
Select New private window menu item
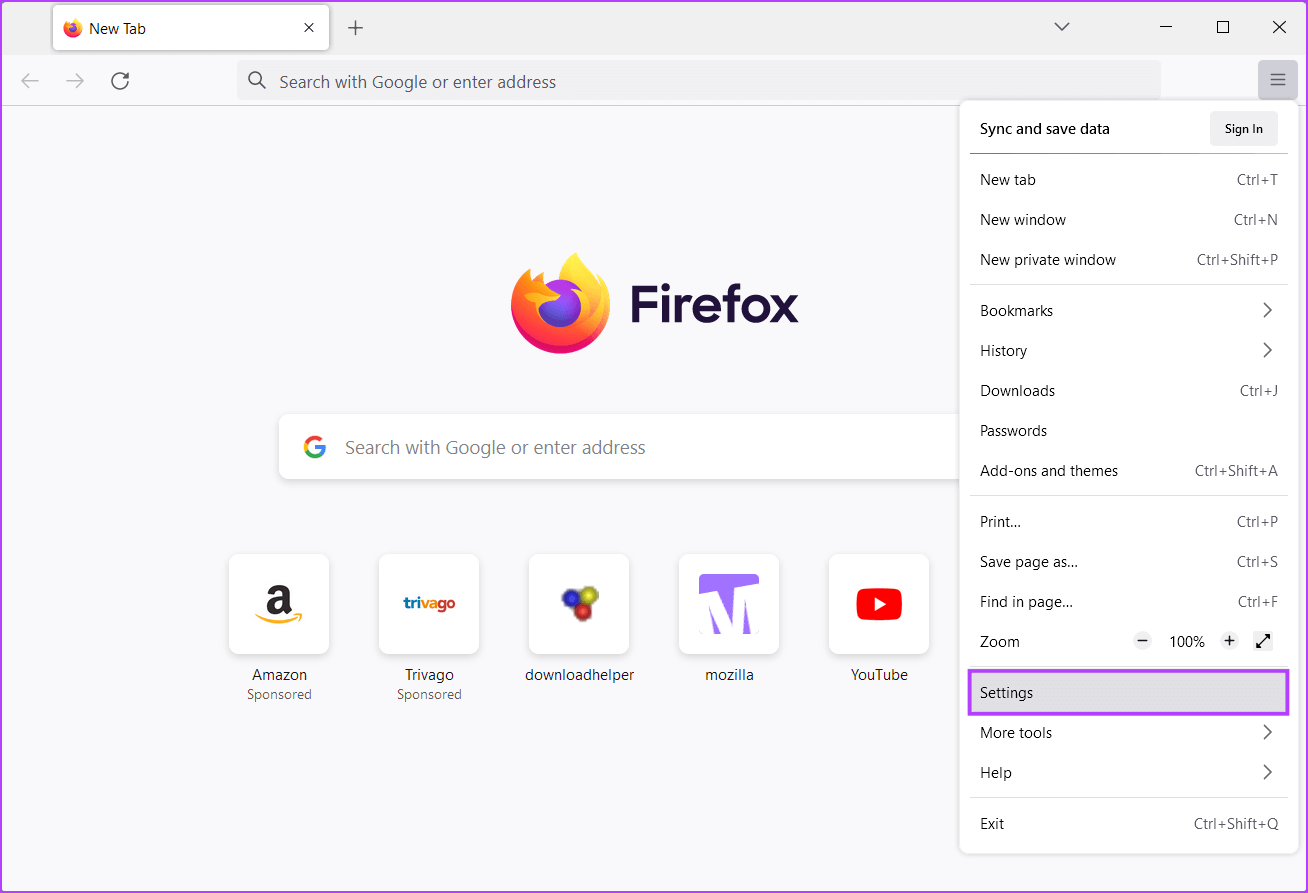pos(1129,260)
